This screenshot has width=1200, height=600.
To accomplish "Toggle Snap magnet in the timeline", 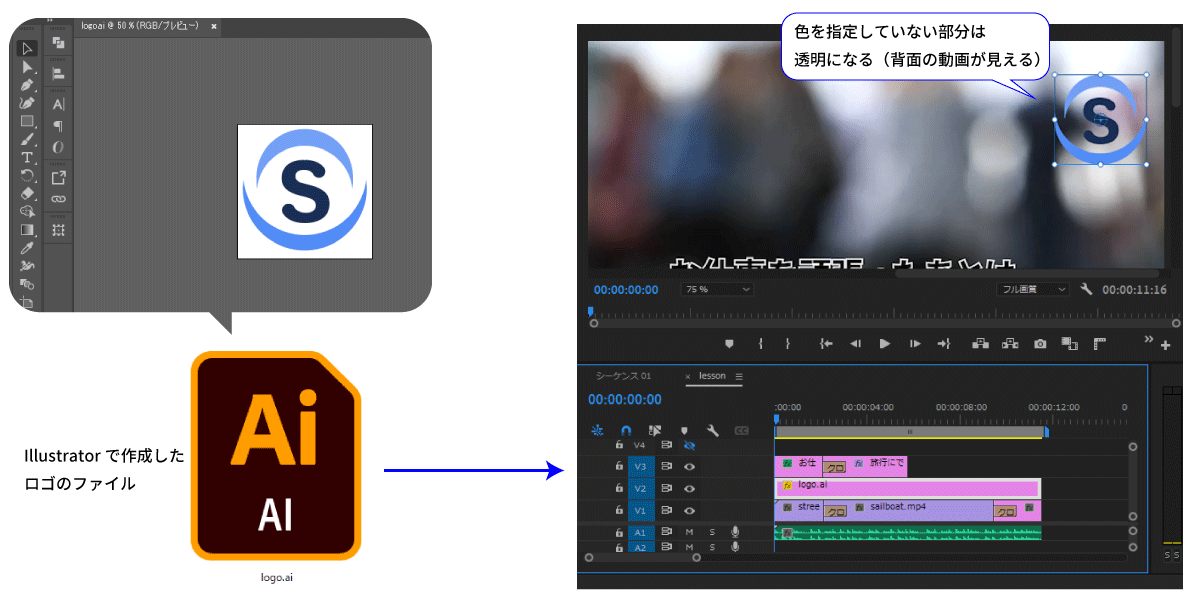I will [626, 431].
